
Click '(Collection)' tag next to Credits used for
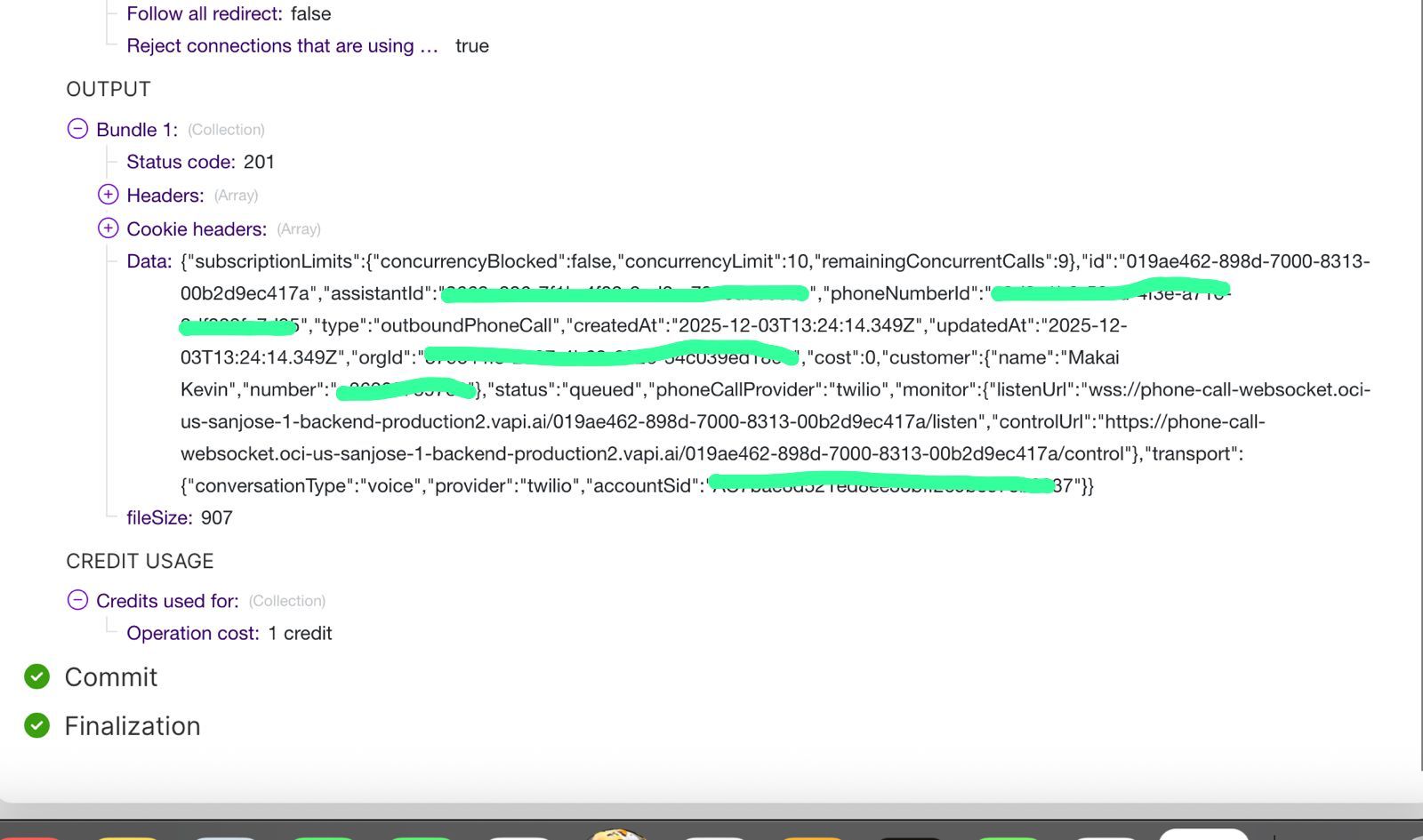tap(287, 601)
